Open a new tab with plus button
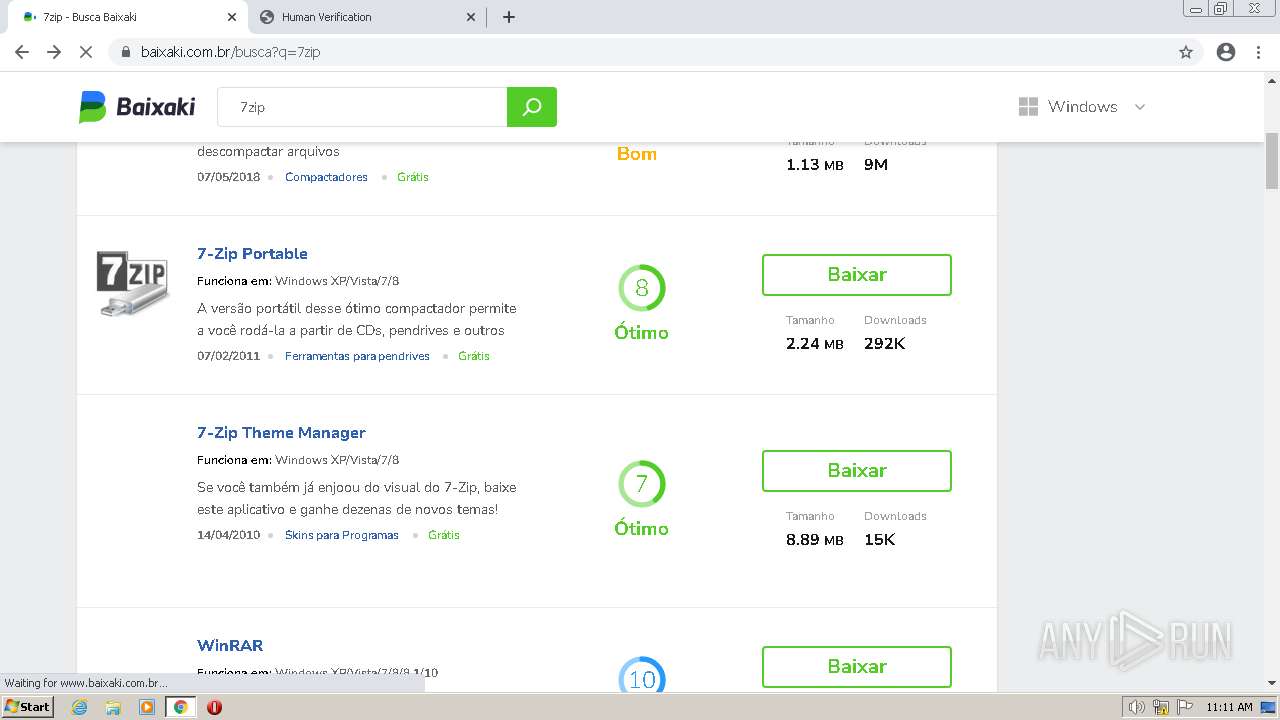The image size is (1280, 720). pyautogui.click(x=509, y=17)
